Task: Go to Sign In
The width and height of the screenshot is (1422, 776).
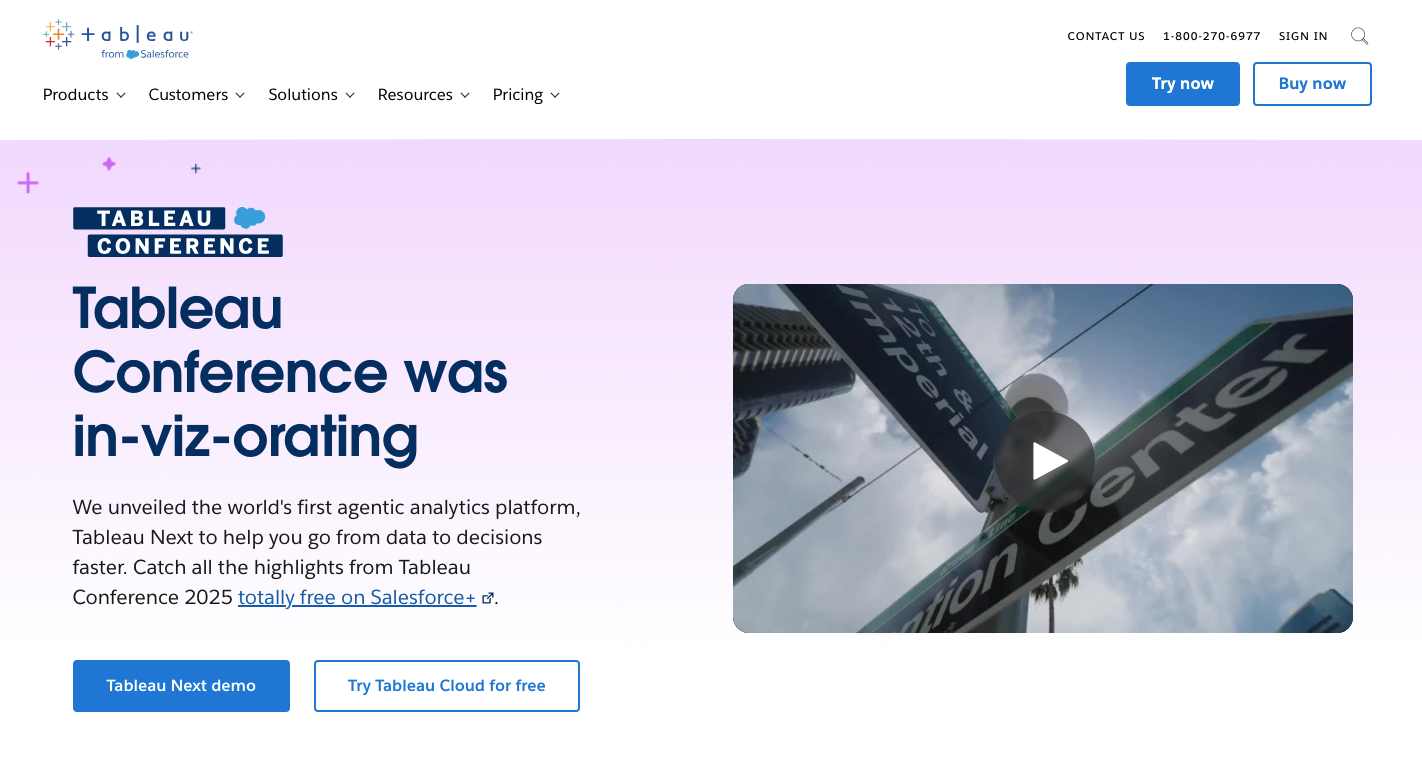Action: tap(1303, 36)
